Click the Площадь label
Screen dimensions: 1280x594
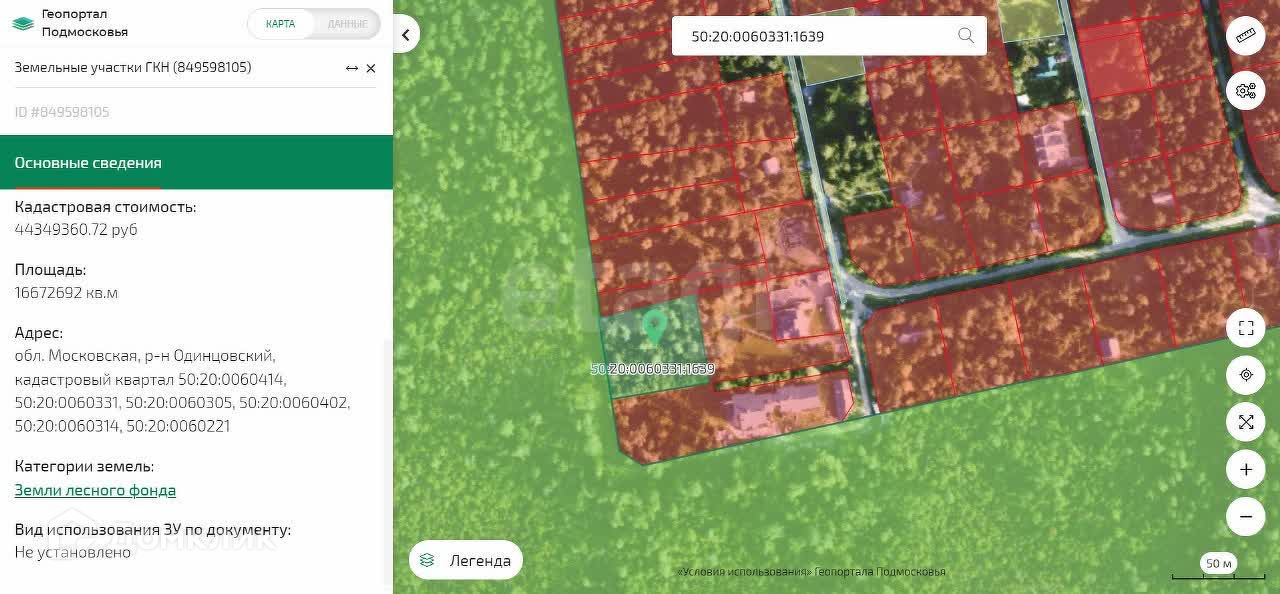click(50, 269)
